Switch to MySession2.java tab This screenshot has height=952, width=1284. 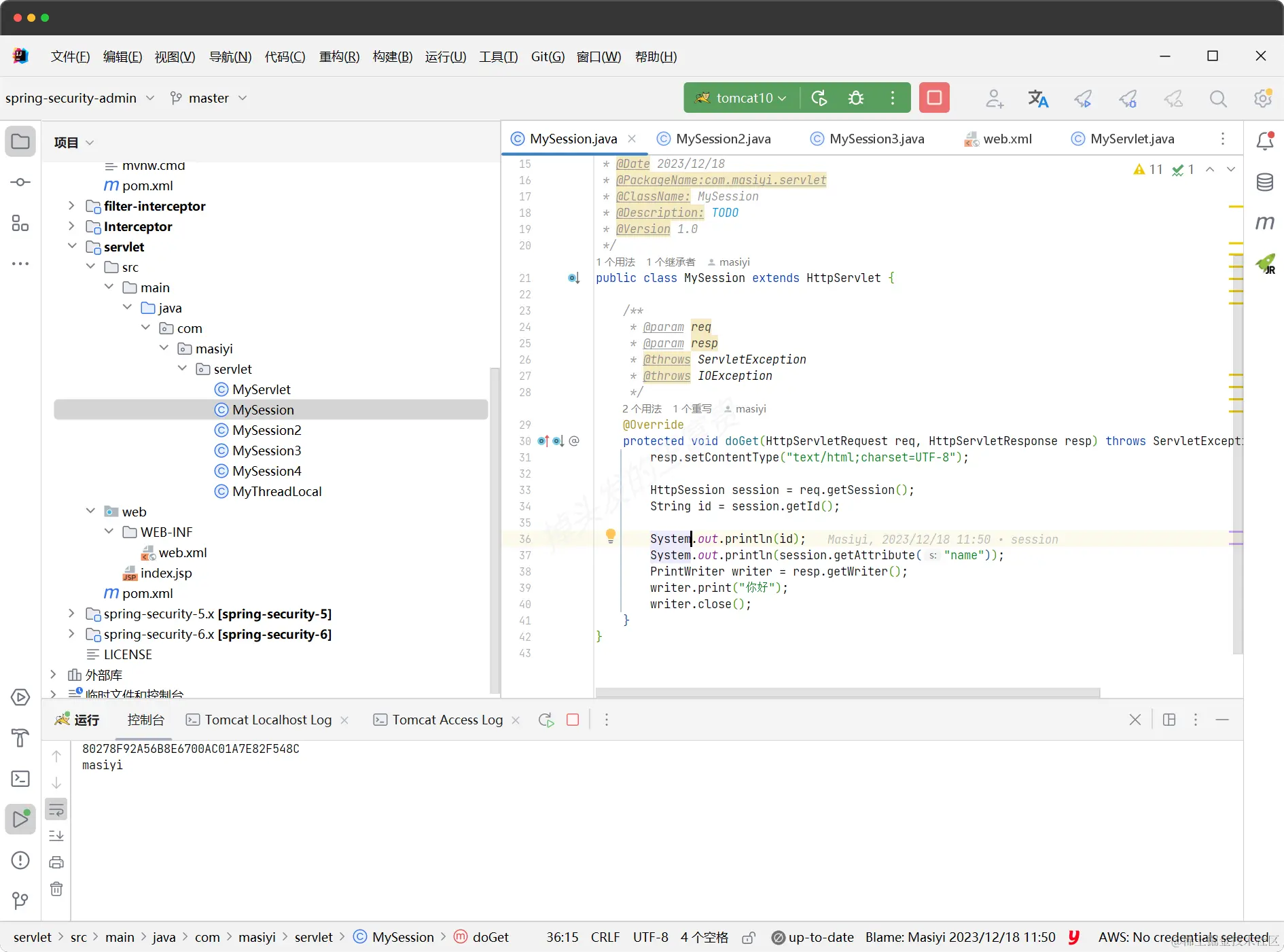pos(713,139)
